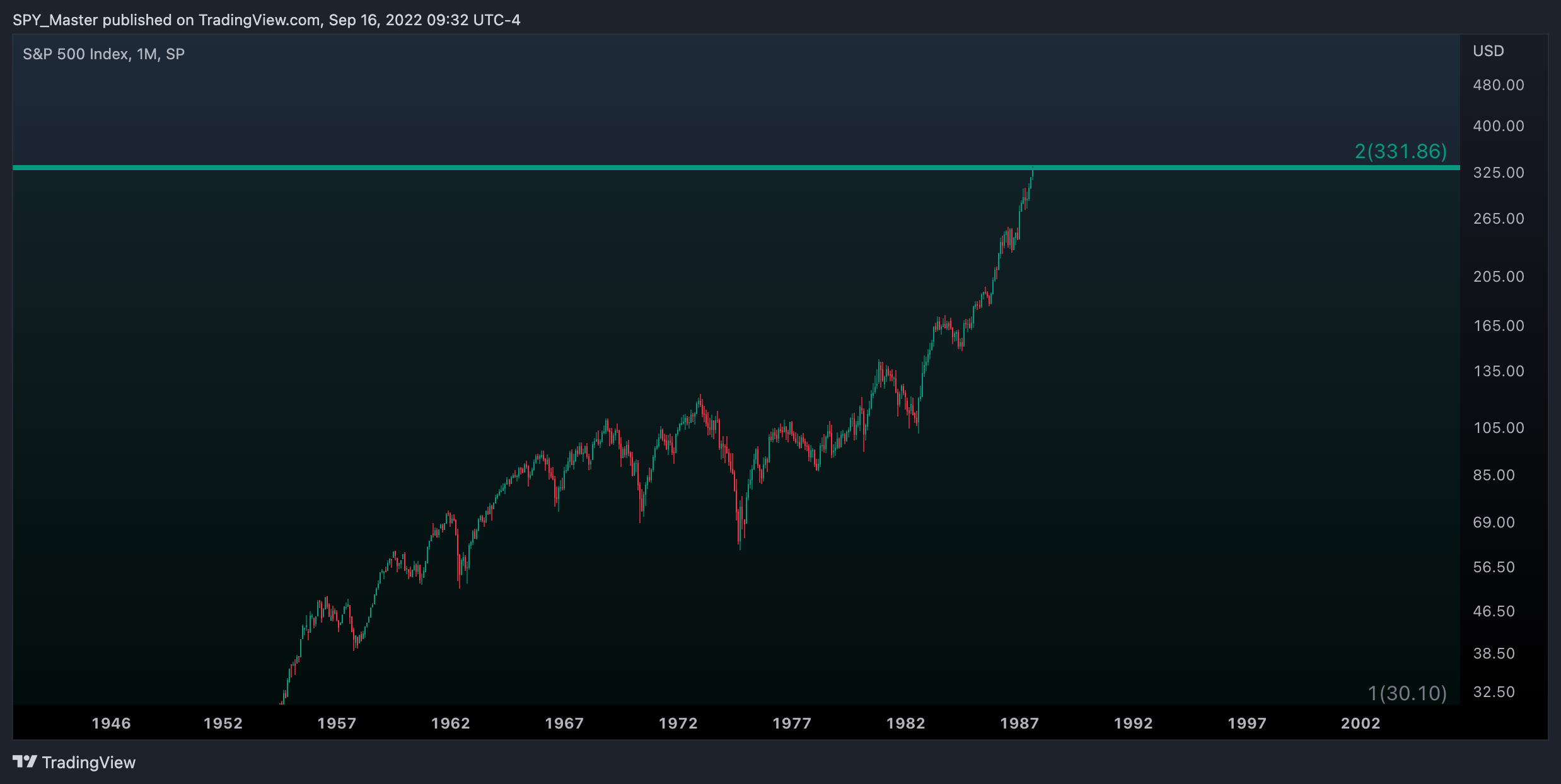Click the TradingView logo icon
This screenshot has width=1561, height=784.
click(25, 762)
